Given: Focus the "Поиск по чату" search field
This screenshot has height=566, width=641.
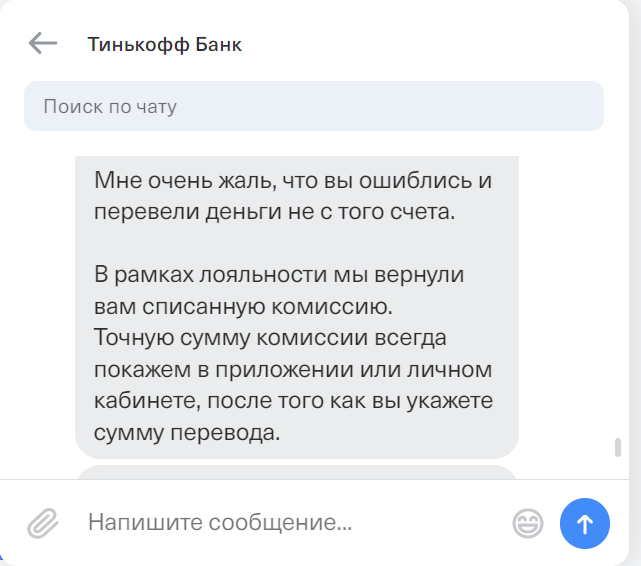Looking at the screenshot, I should point(313,105).
